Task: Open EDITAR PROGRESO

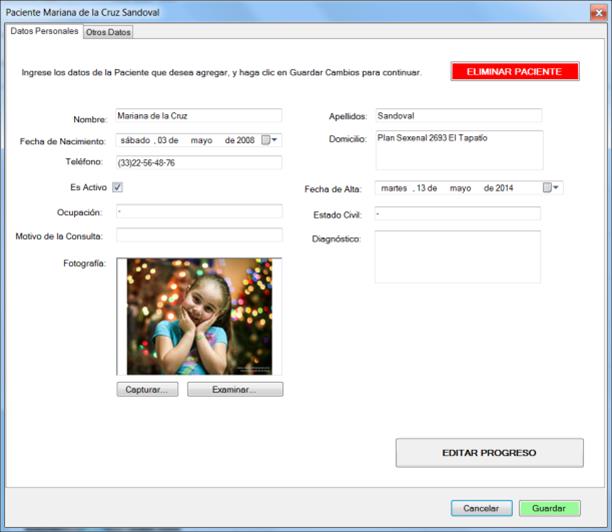Action: (489, 453)
